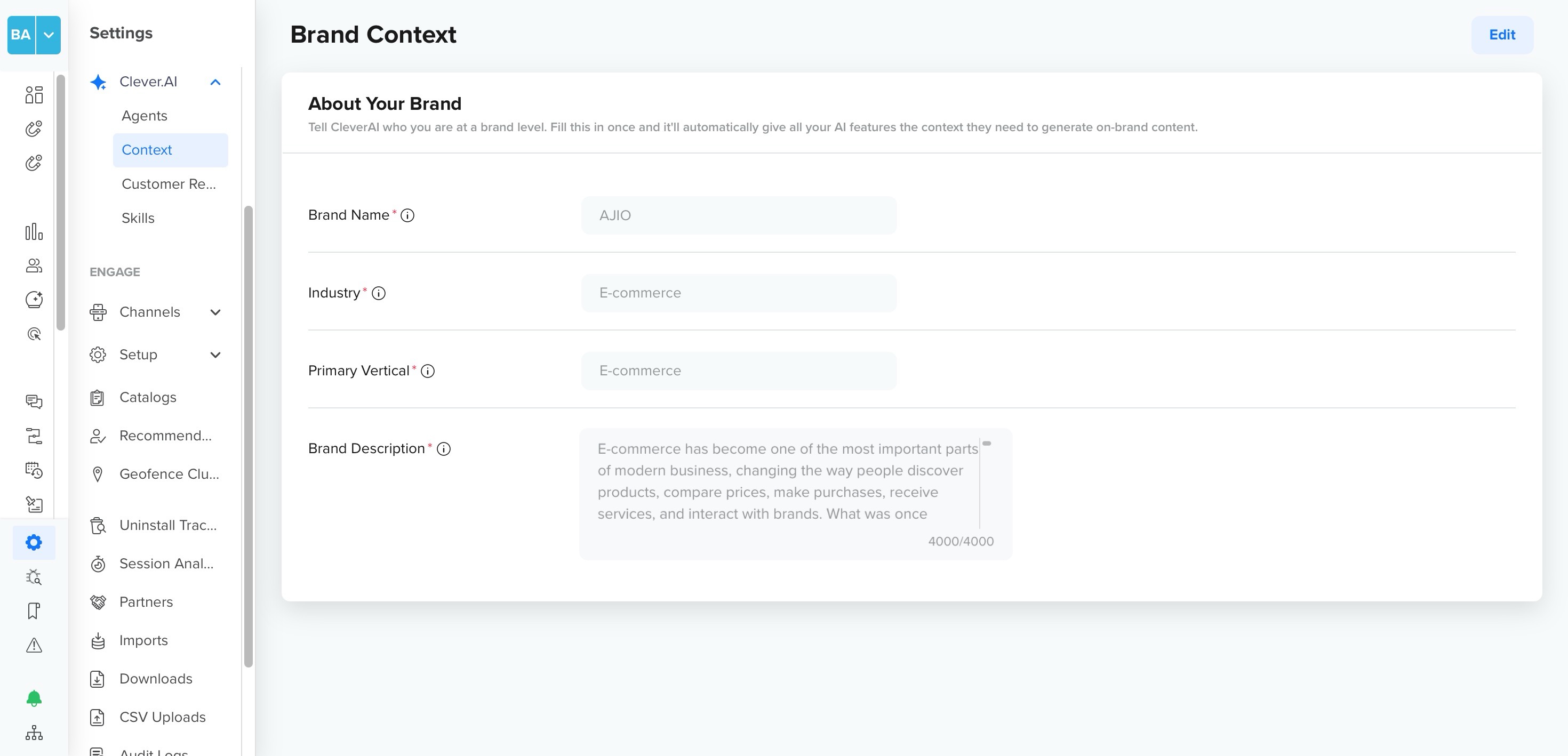Viewport: 1568px width, 756px height.
Task: Open the CSV Uploads page
Action: 163,717
